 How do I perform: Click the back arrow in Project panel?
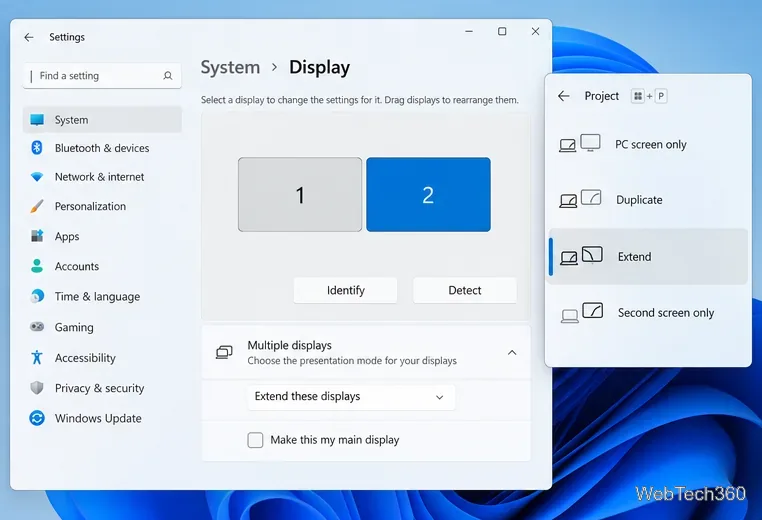[564, 96]
